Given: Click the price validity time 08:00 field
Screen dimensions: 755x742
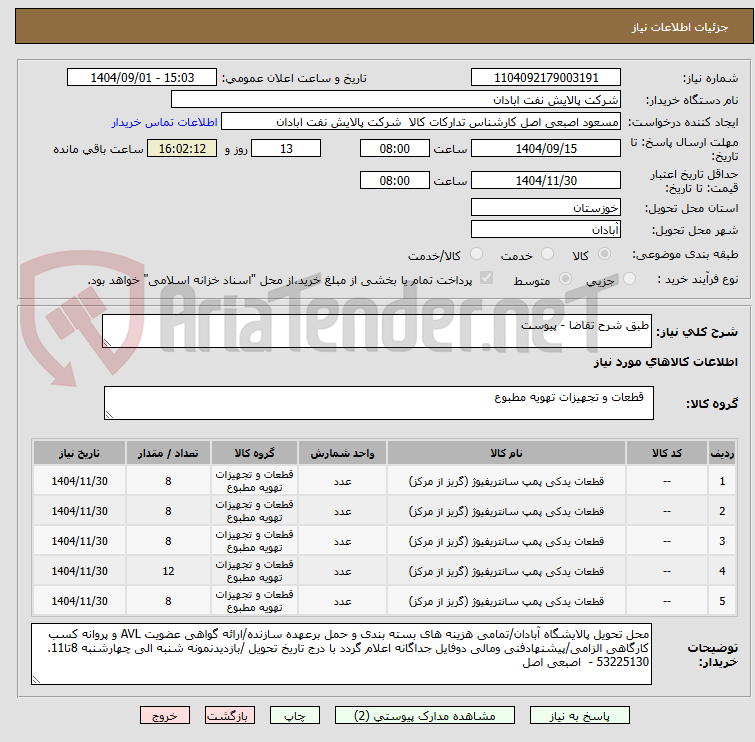Looking at the screenshot, I should click(x=395, y=180).
